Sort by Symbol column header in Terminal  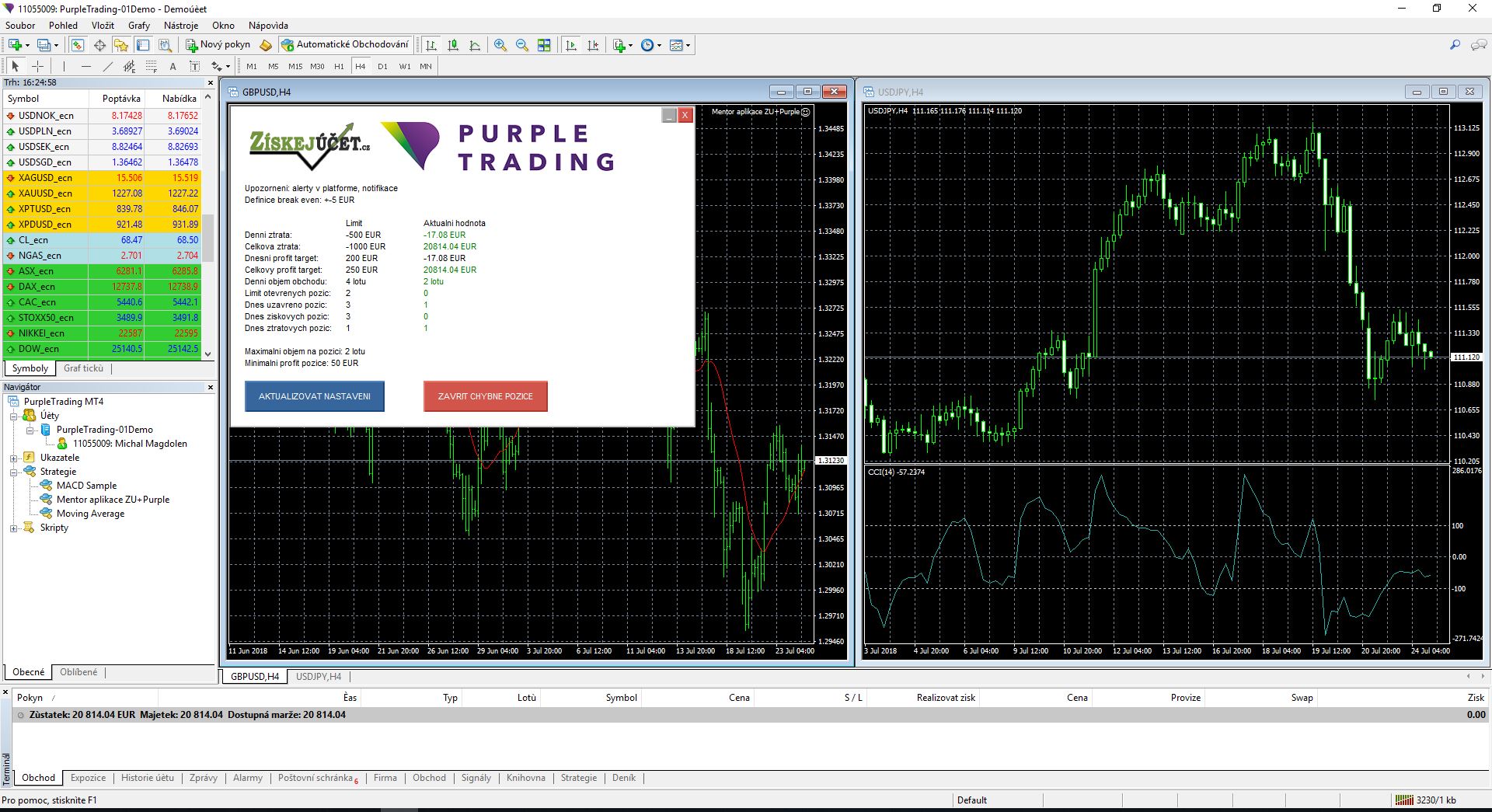621,698
